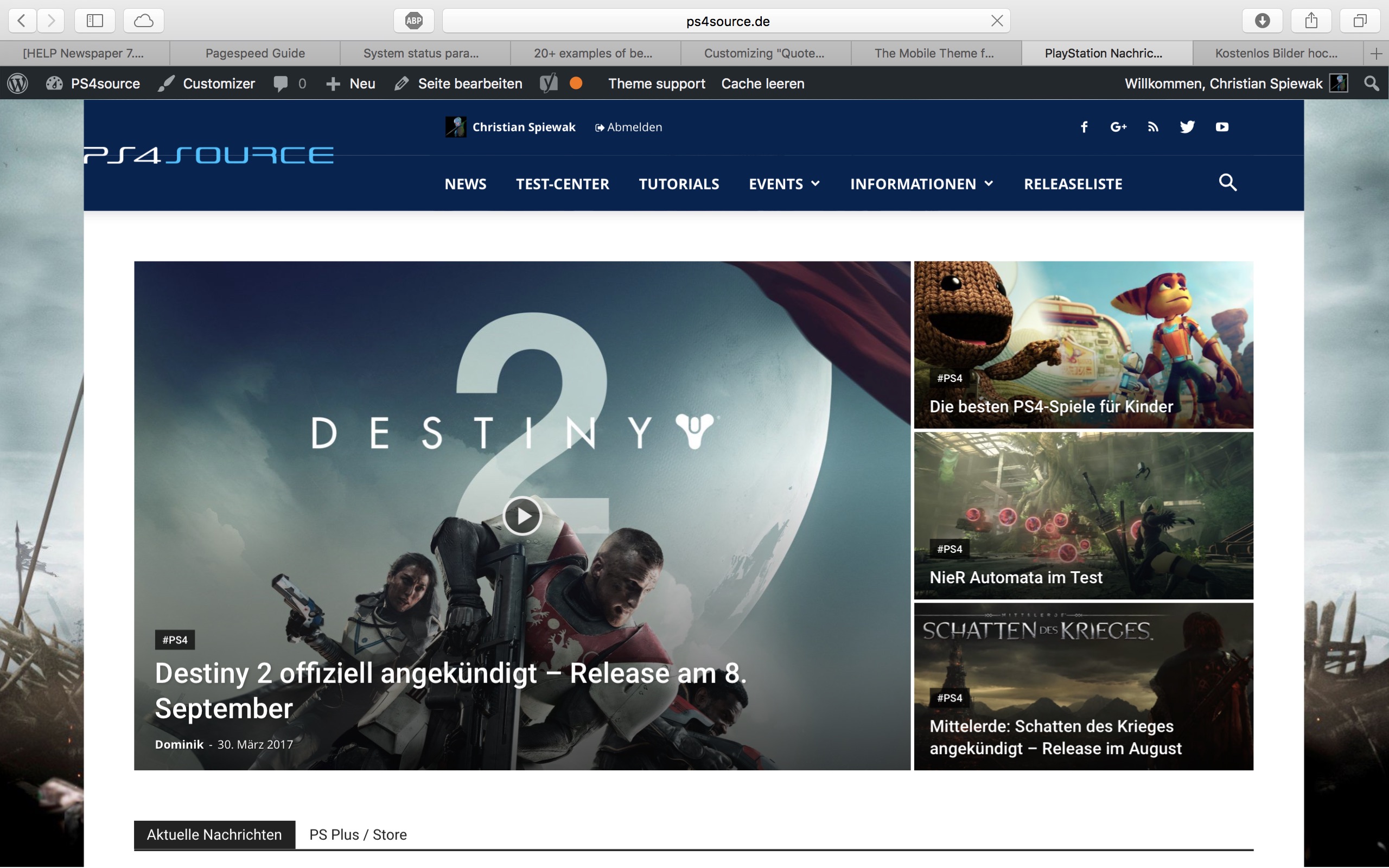Focus the ps4source.de address bar
The width and height of the screenshot is (1389, 868).
(727, 21)
